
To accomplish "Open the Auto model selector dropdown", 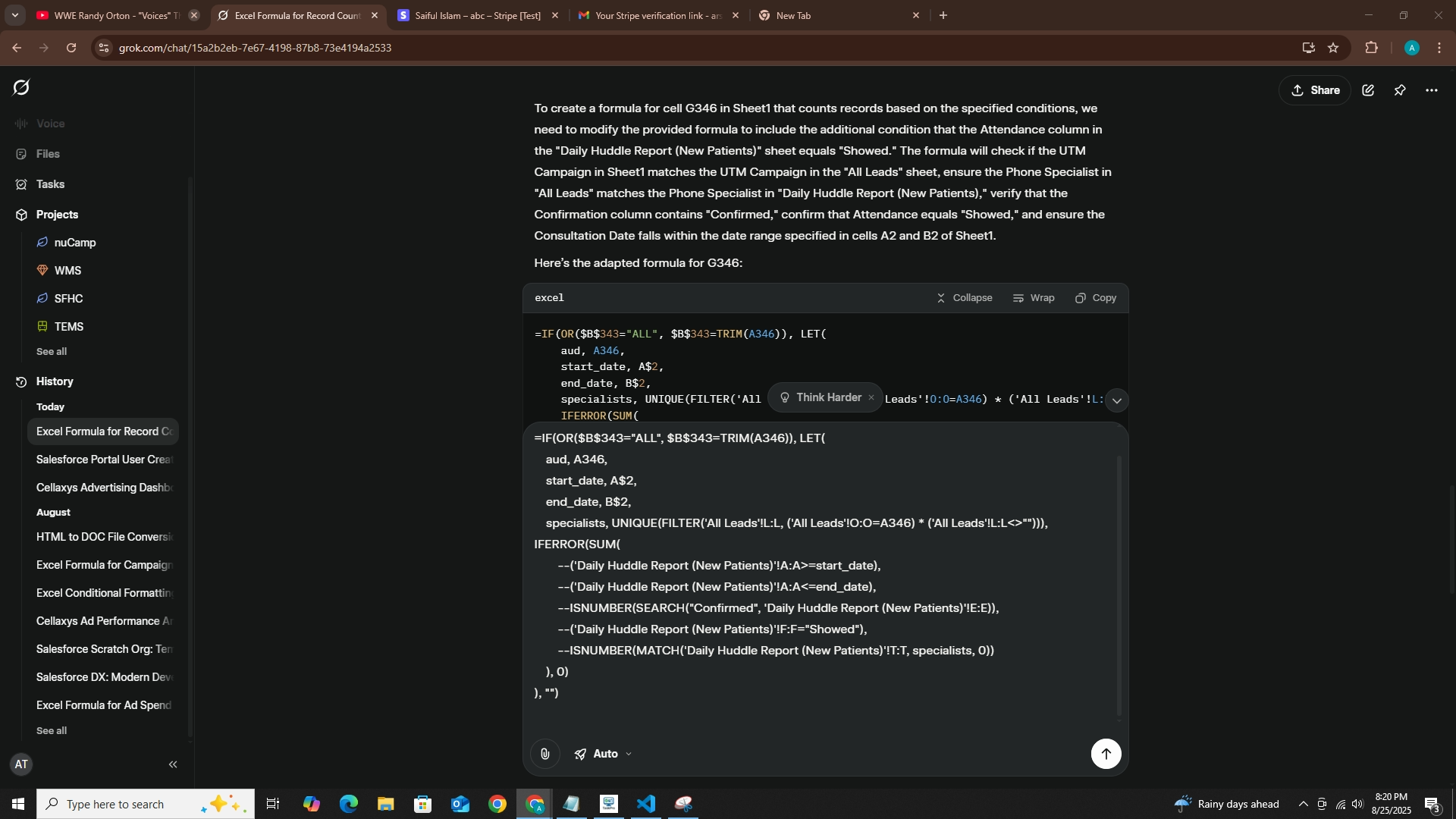I will [x=604, y=754].
